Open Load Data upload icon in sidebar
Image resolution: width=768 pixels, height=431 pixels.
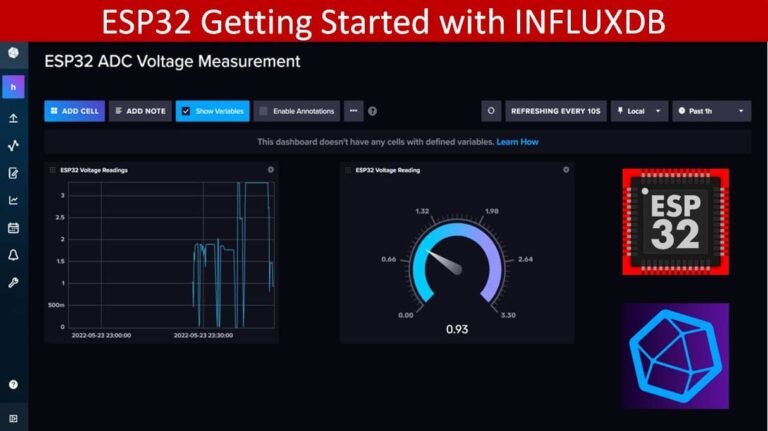pos(13,118)
